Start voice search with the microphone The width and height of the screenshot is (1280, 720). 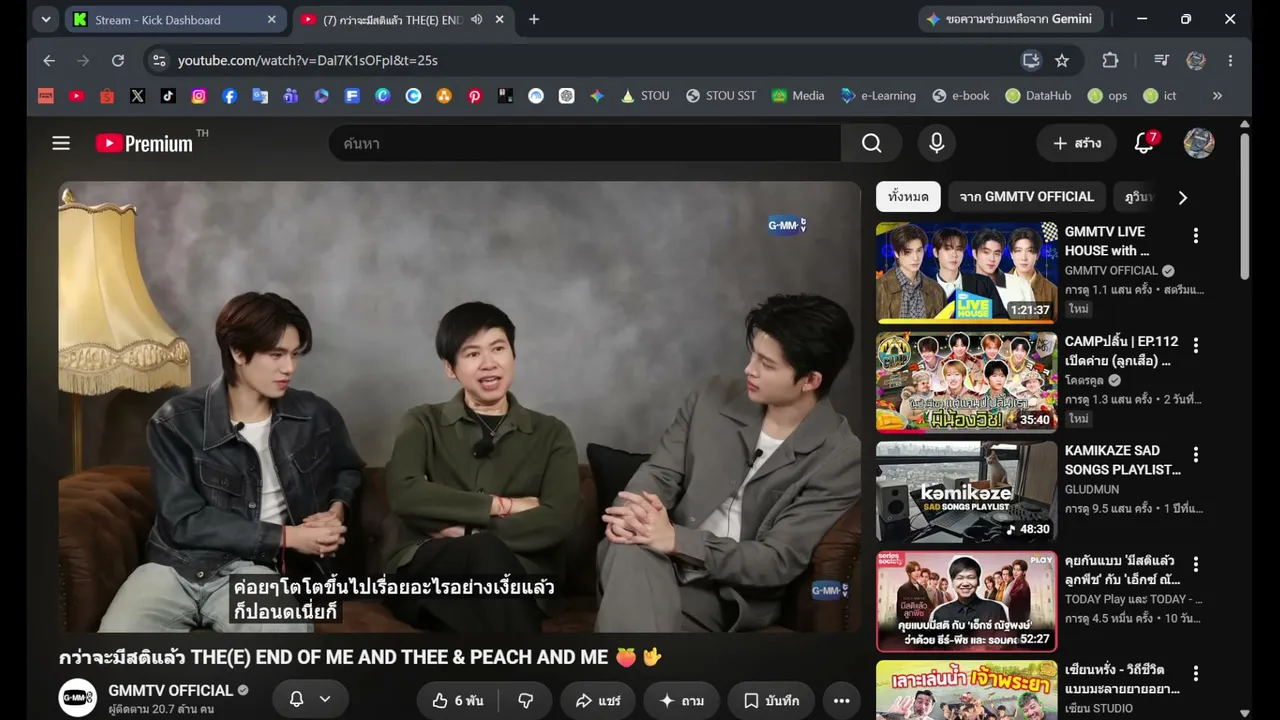pos(936,143)
